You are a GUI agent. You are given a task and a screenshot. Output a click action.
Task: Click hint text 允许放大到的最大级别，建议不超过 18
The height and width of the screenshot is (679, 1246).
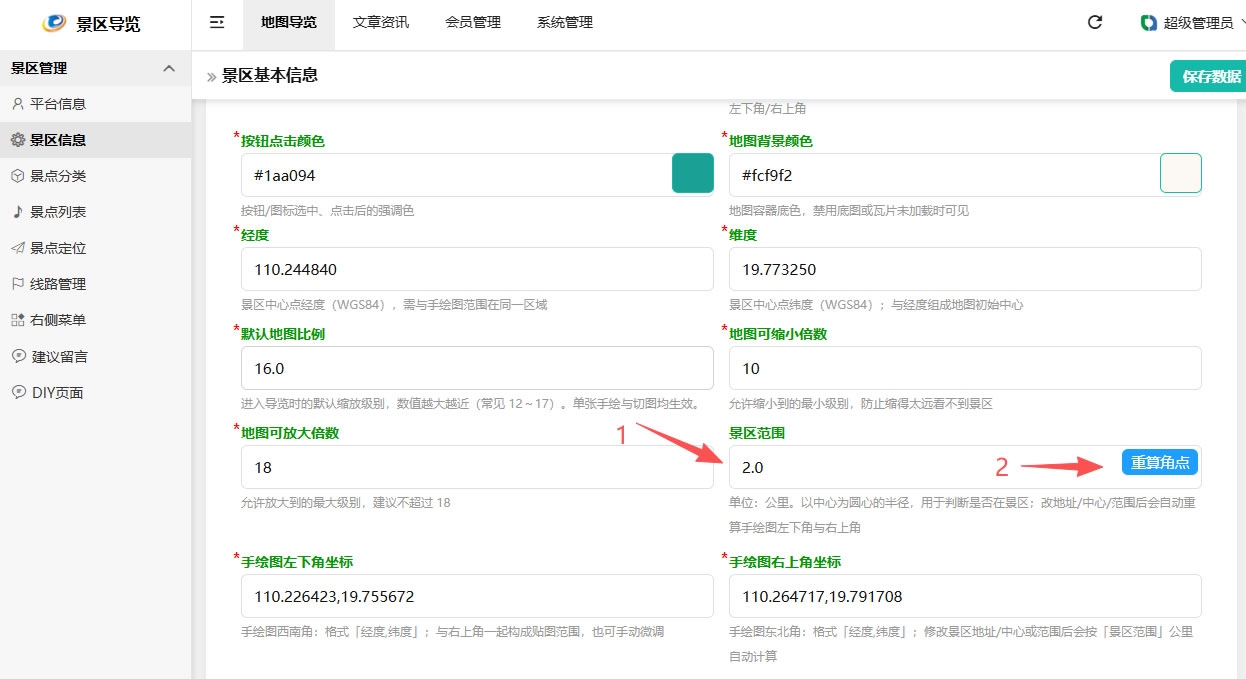(x=346, y=502)
